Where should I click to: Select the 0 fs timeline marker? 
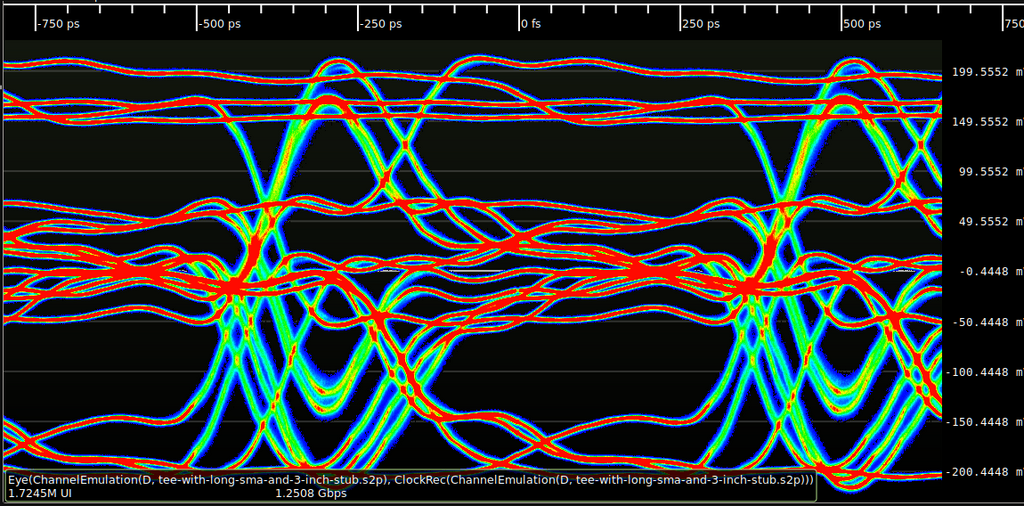pos(532,24)
